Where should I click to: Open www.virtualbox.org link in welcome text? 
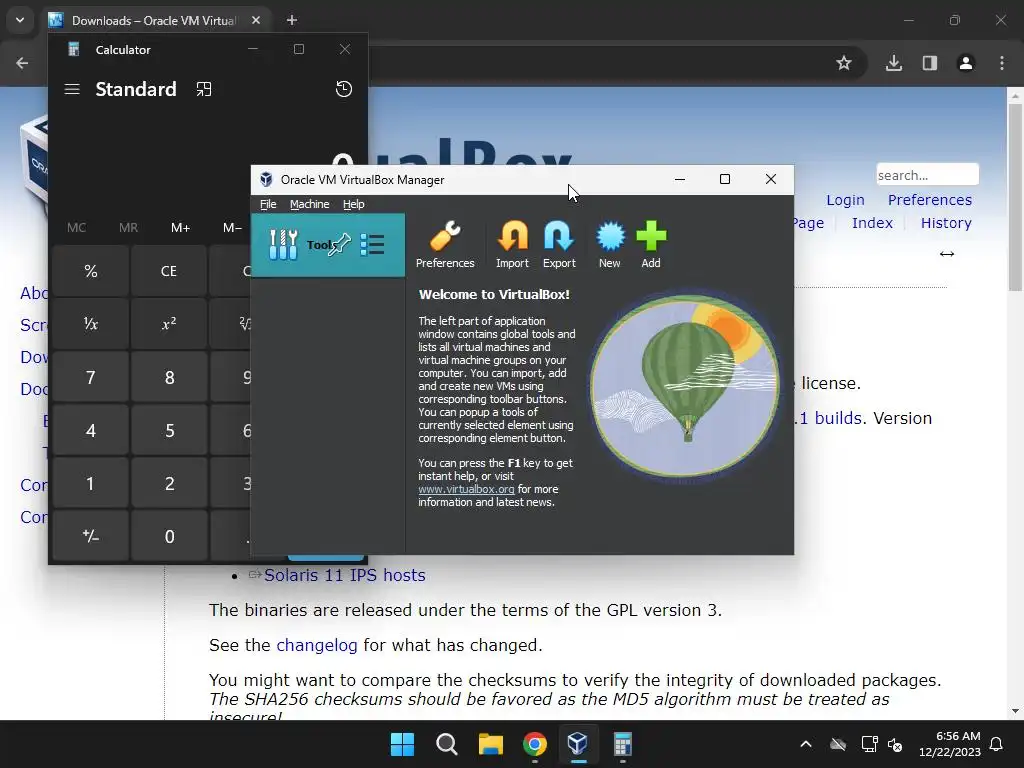click(x=466, y=489)
